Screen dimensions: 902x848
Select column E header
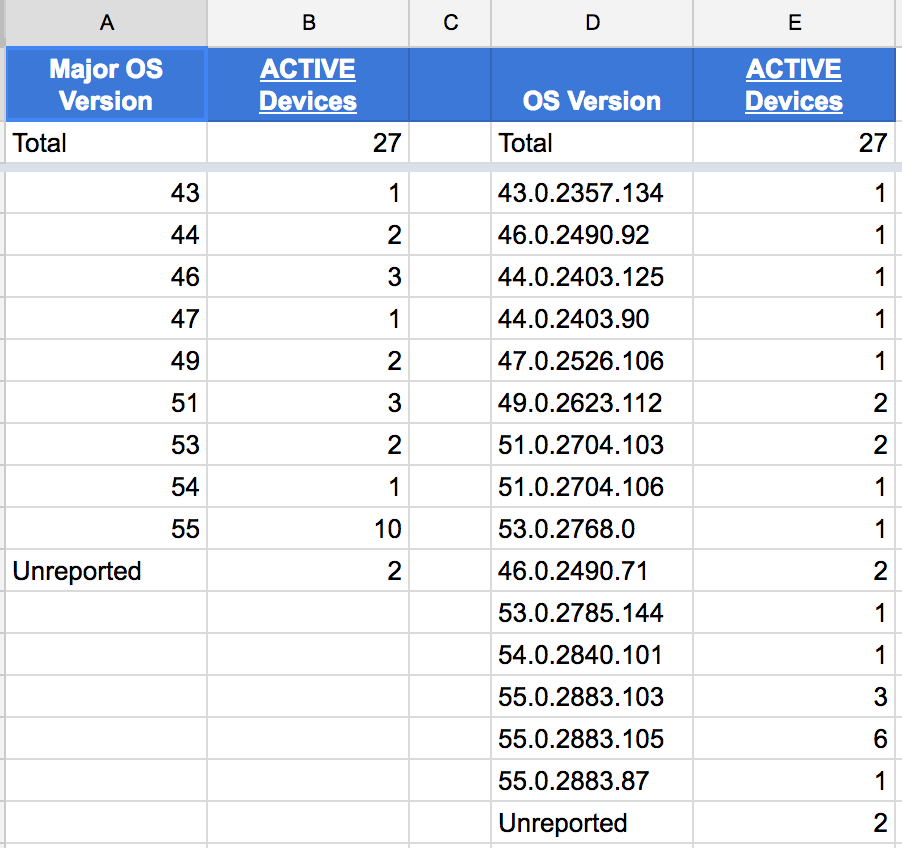pos(794,23)
